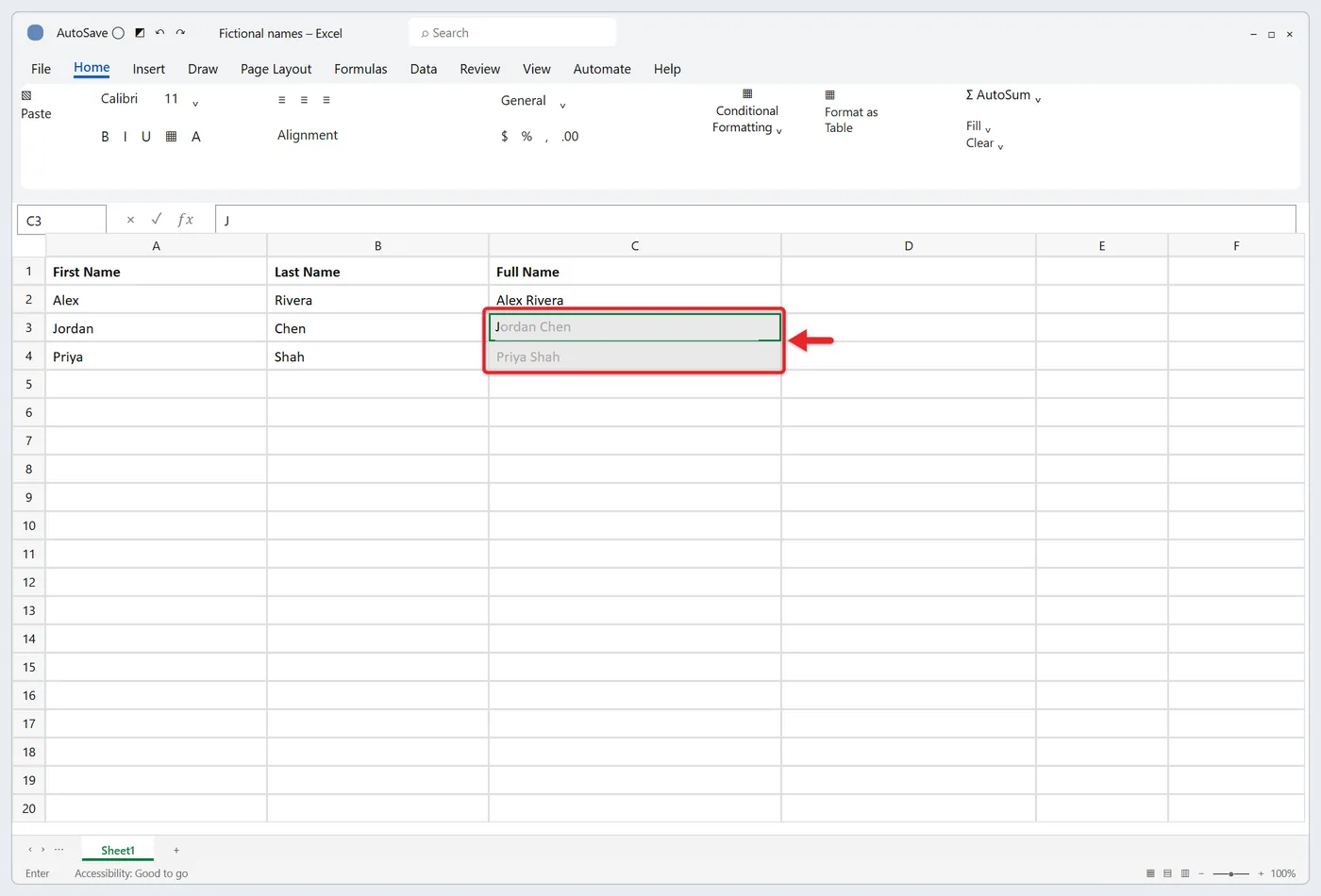Apply the Comma style
Viewport: 1321px width, 896px height.
546,139
